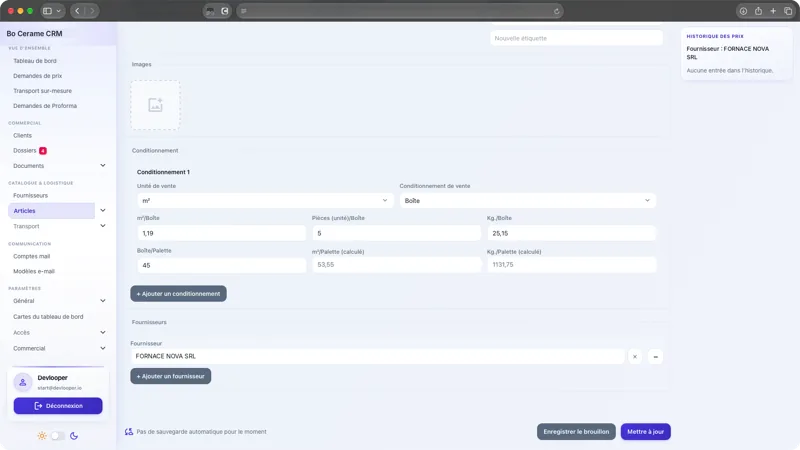Click the Kg/Palette calculated value 1131,75
This screenshot has height=450, width=800.
click(x=571, y=265)
